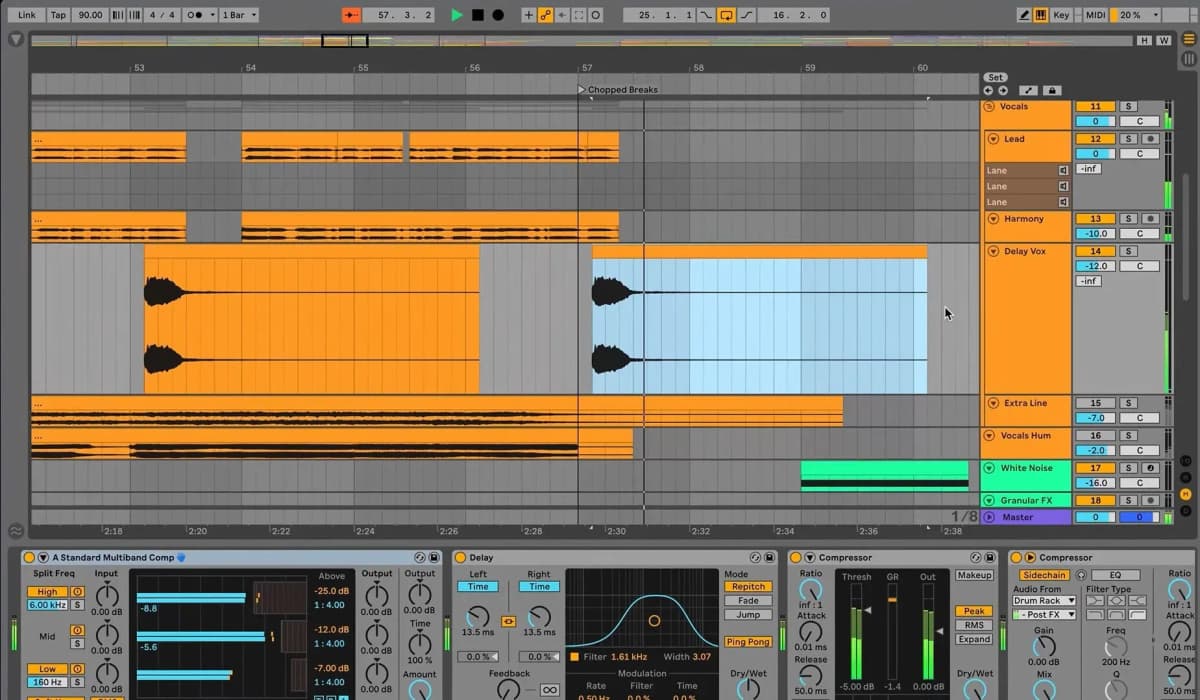1200x700 pixels.
Task: Fold the Delay Vox track
Action: click(x=993, y=251)
